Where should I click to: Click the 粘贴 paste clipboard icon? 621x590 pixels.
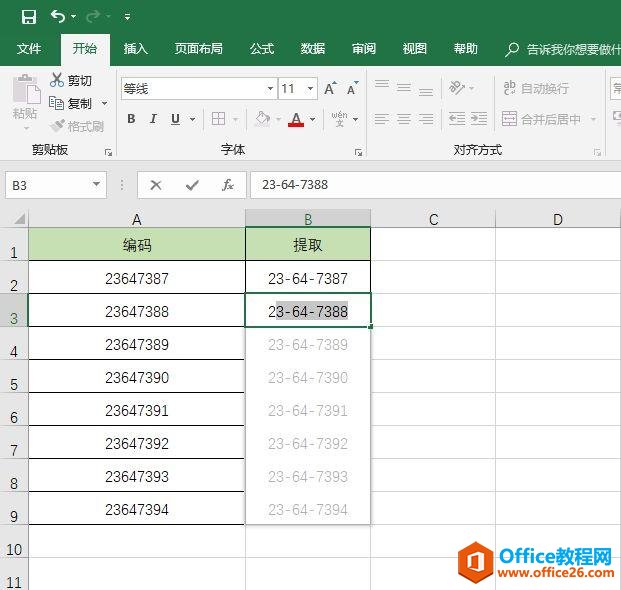(x=26, y=90)
